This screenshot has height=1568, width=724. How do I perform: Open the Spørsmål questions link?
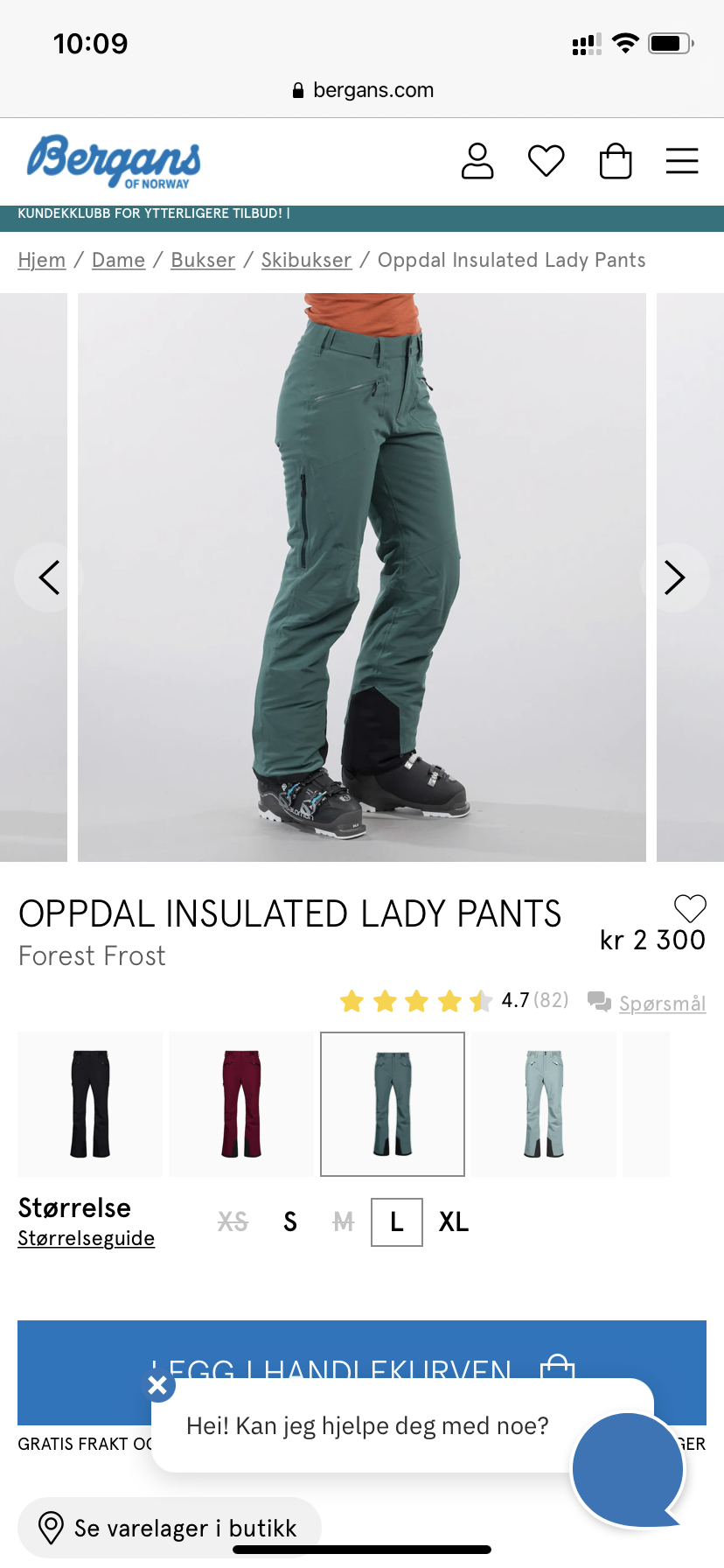[x=662, y=1003]
